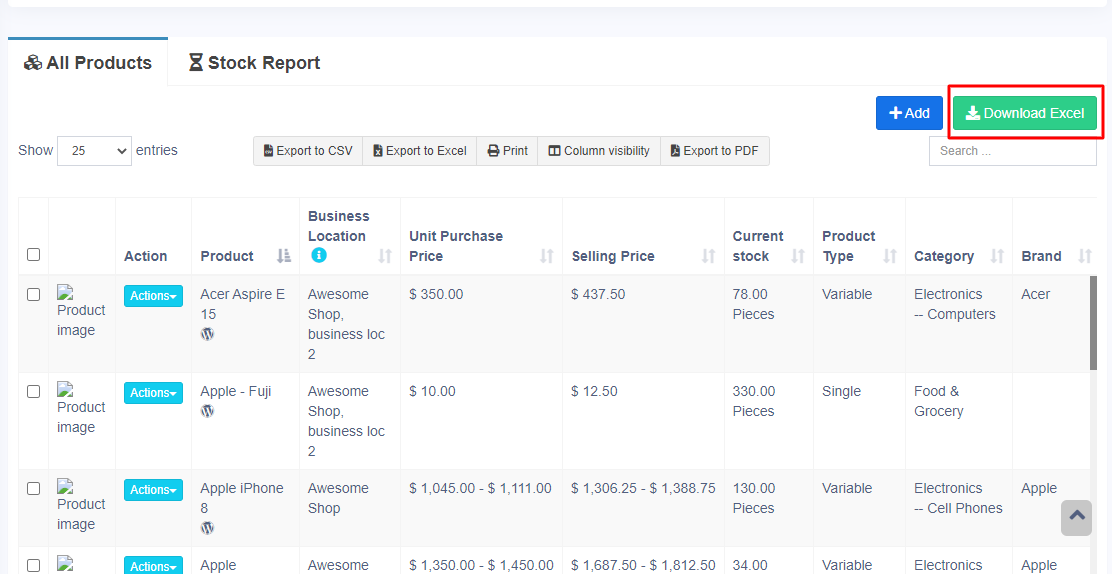
Task: Sort by Product column sort icon
Action: (x=284, y=256)
